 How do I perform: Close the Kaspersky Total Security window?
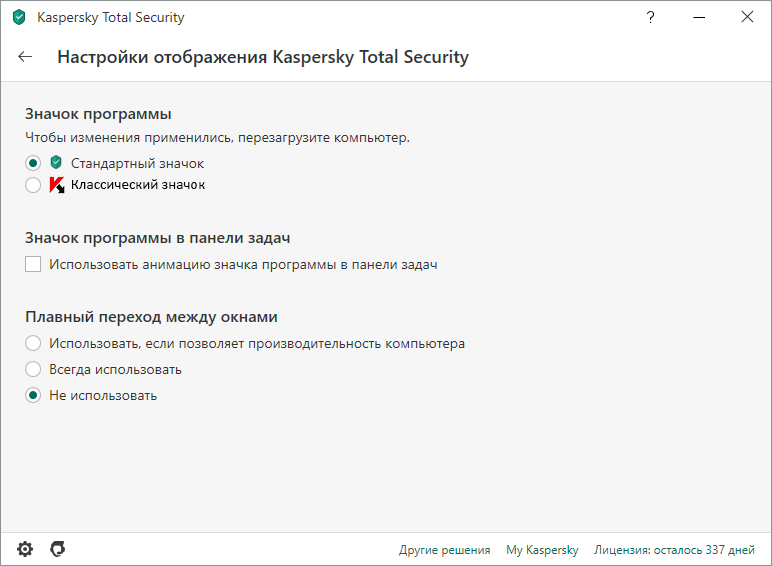[x=747, y=18]
